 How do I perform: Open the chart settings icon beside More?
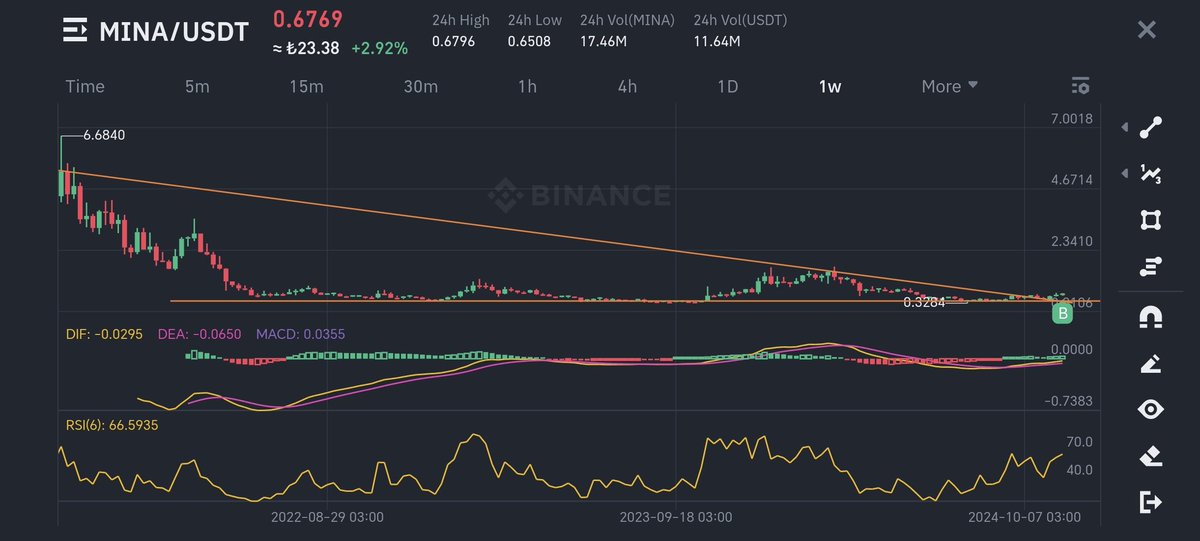click(x=1080, y=86)
